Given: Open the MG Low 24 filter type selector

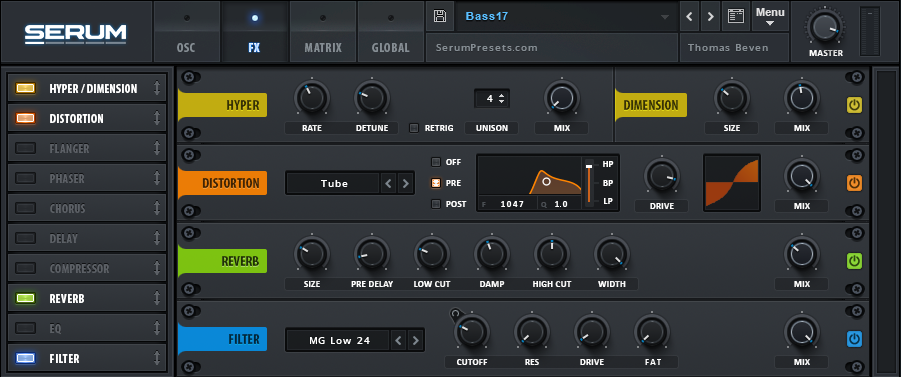Looking at the screenshot, I should click(339, 340).
